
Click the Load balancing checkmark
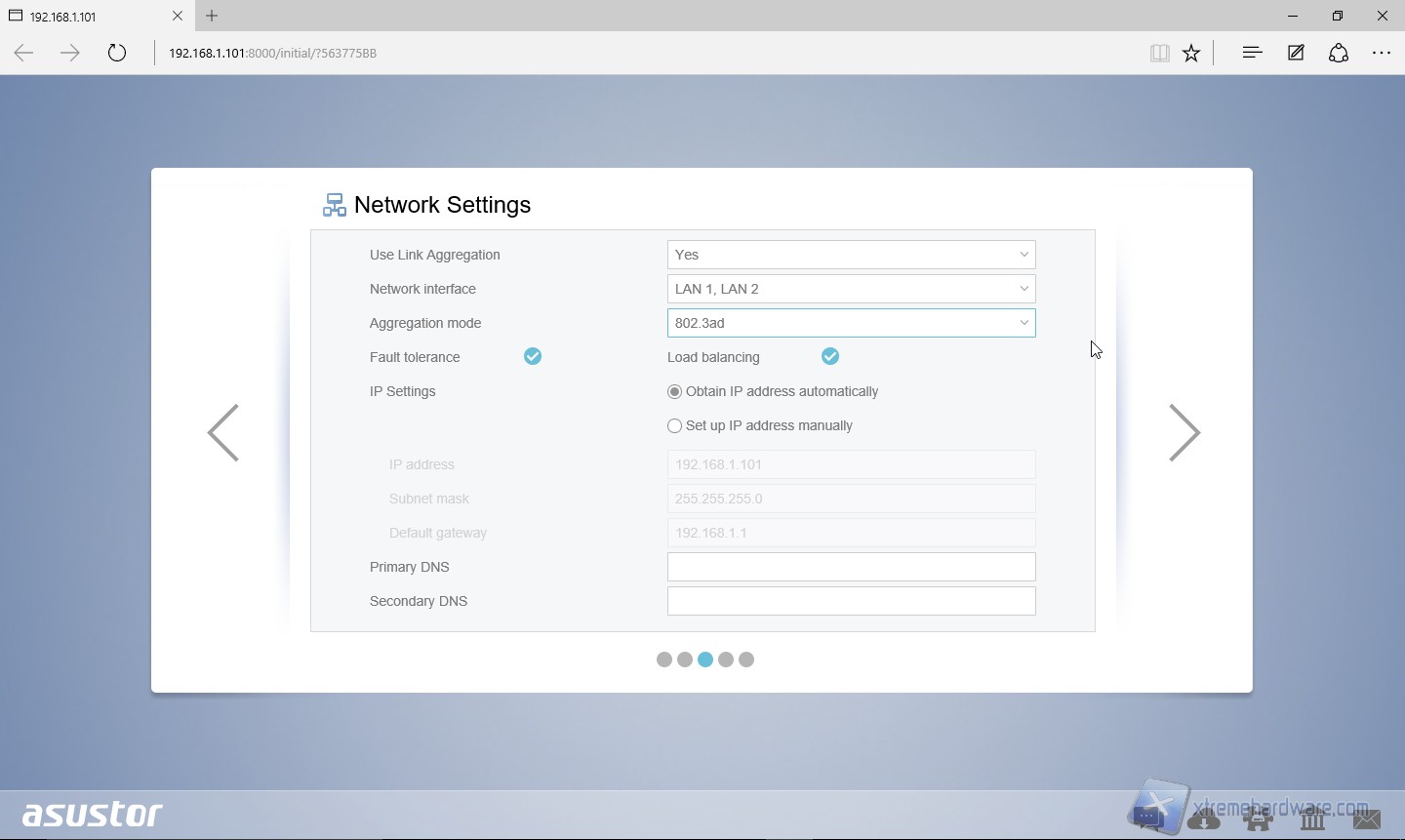(x=830, y=357)
